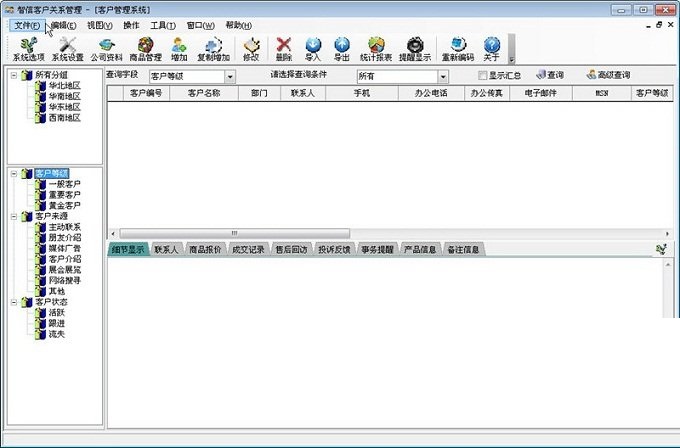
Task: Switch to the 成交记录 tab
Action: coord(248,249)
